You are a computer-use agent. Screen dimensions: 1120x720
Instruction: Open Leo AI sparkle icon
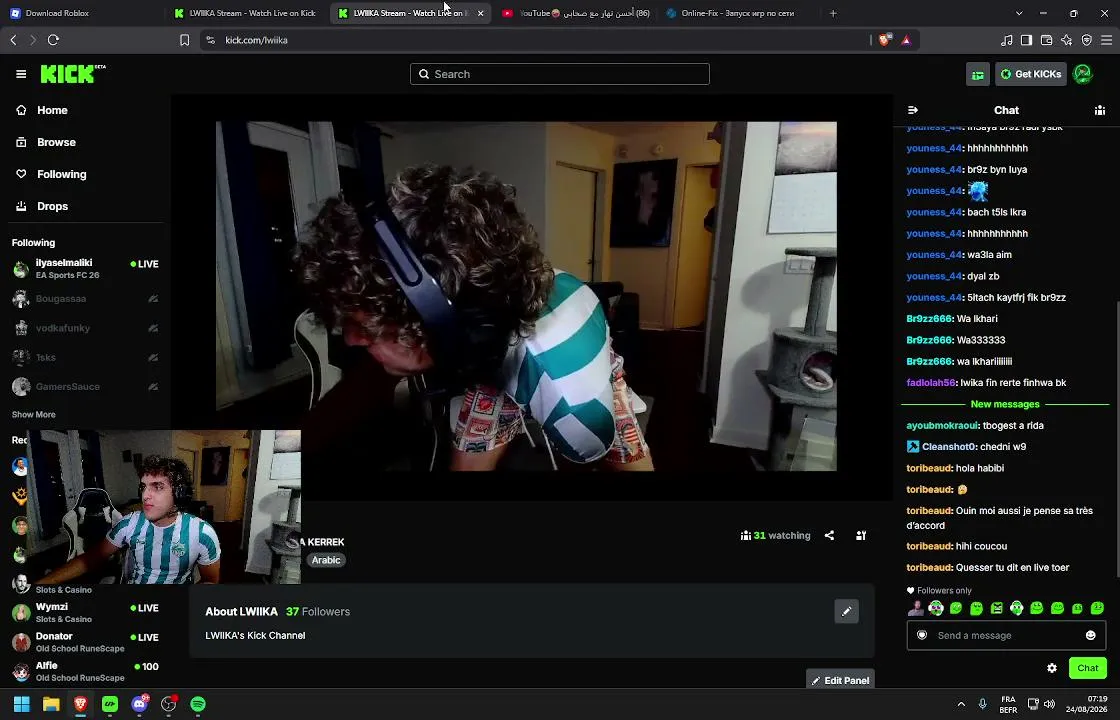click(1066, 40)
